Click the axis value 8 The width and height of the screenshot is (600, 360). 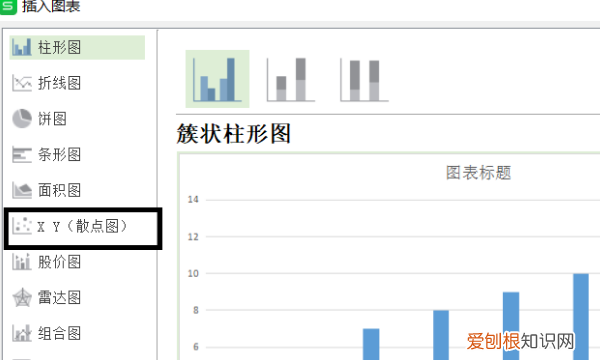[x=196, y=310]
